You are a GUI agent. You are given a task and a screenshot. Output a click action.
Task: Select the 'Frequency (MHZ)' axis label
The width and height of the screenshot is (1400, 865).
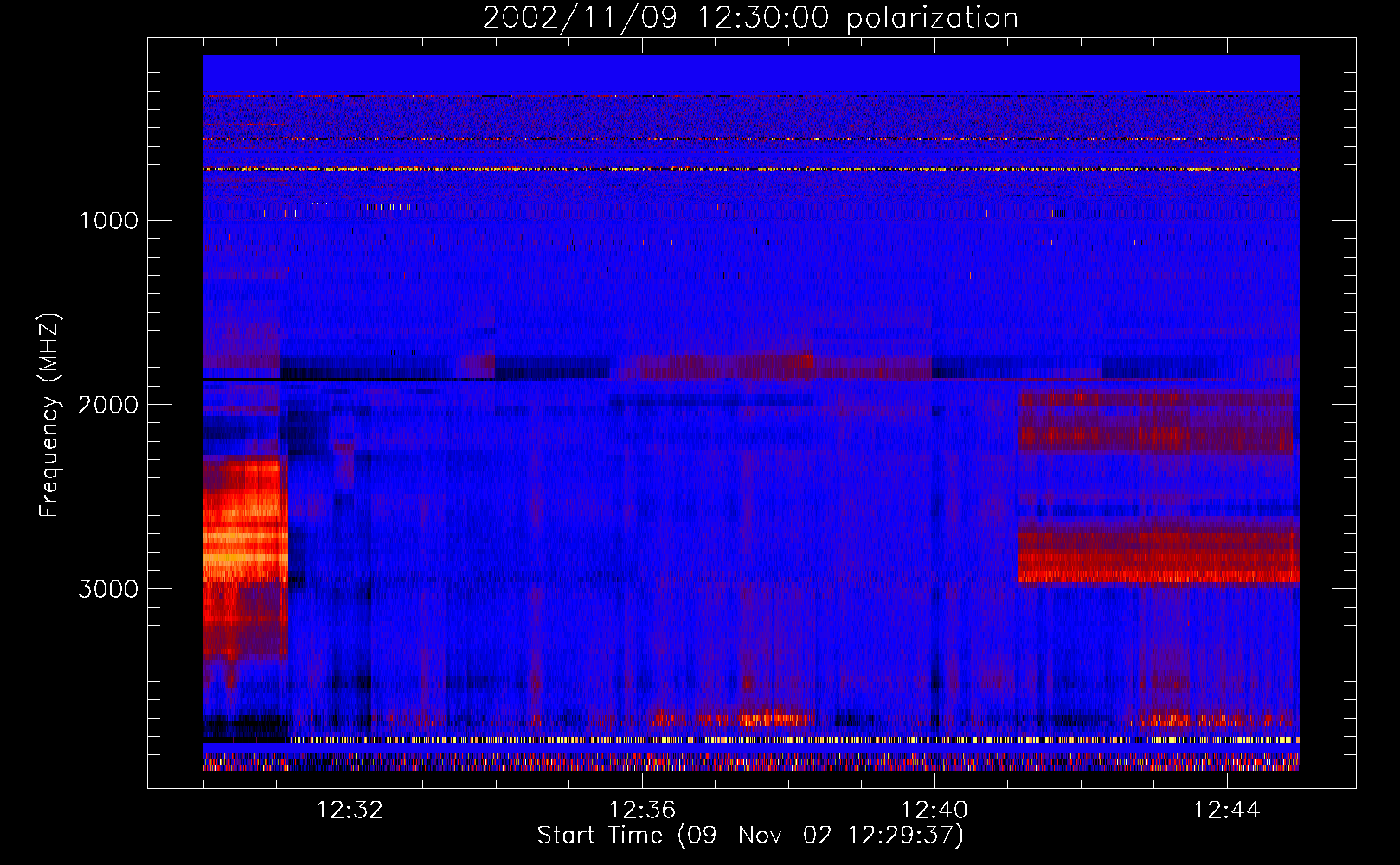[48, 416]
